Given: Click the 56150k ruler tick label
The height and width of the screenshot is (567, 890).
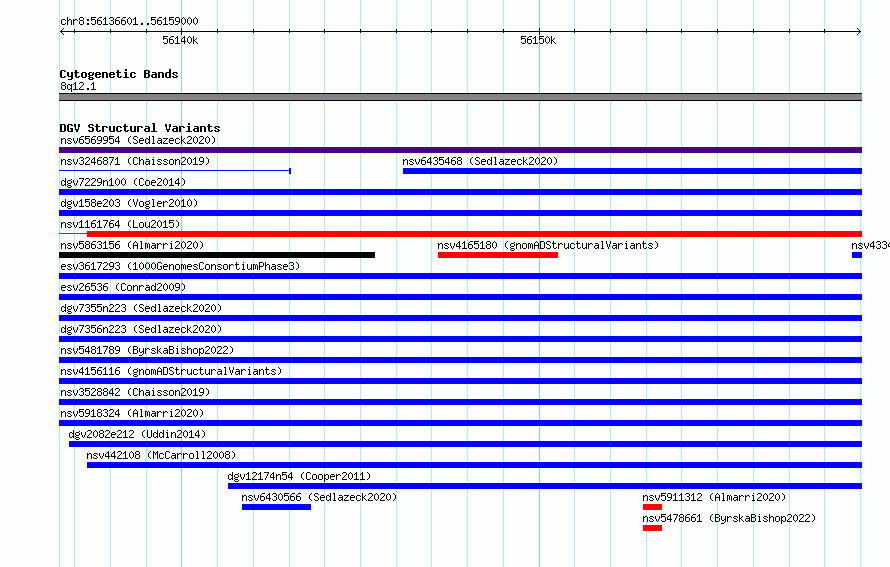Looking at the screenshot, I should coord(538,40).
